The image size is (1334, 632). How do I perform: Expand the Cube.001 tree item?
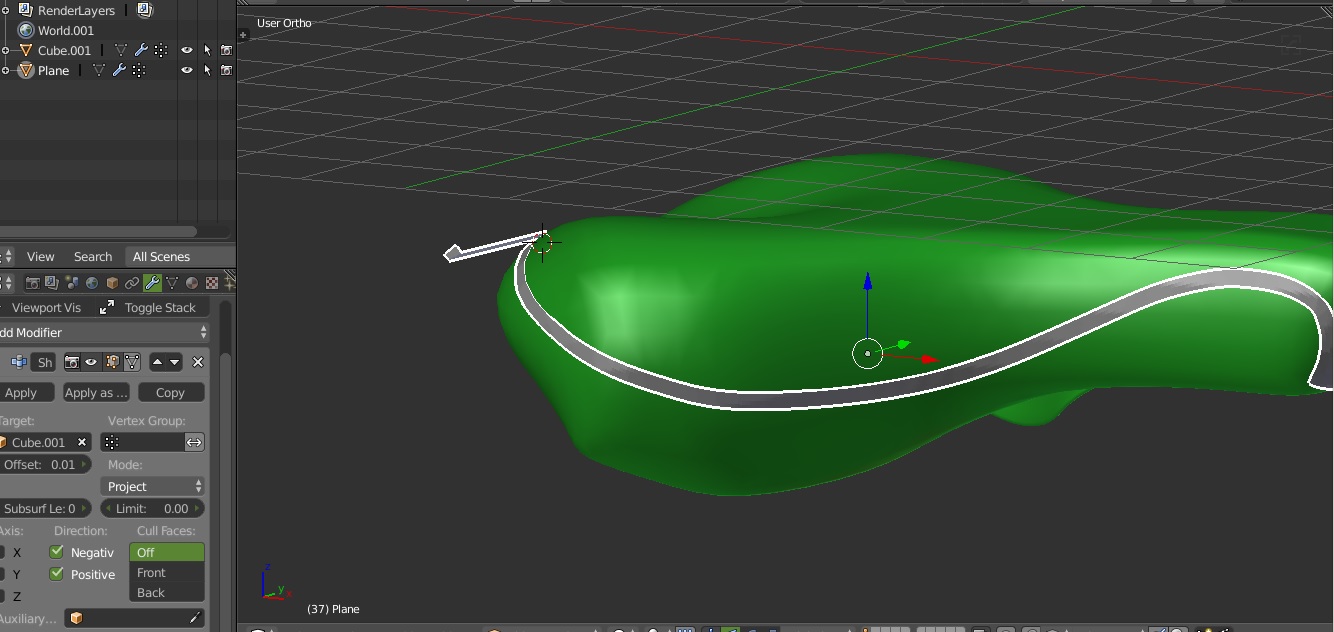pos(5,50)
